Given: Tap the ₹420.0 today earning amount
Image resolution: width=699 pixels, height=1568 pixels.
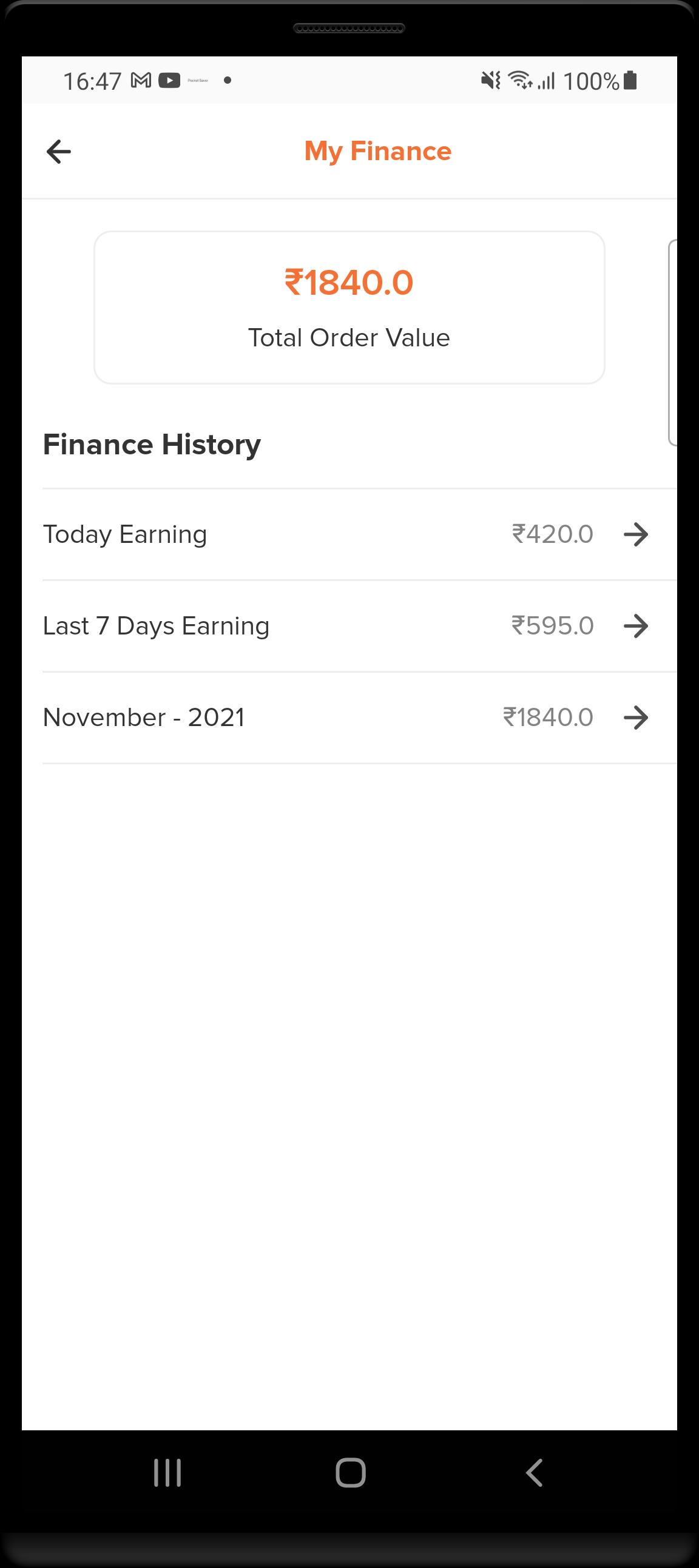Looking at the screenshot, I should (x=552, y=534).
